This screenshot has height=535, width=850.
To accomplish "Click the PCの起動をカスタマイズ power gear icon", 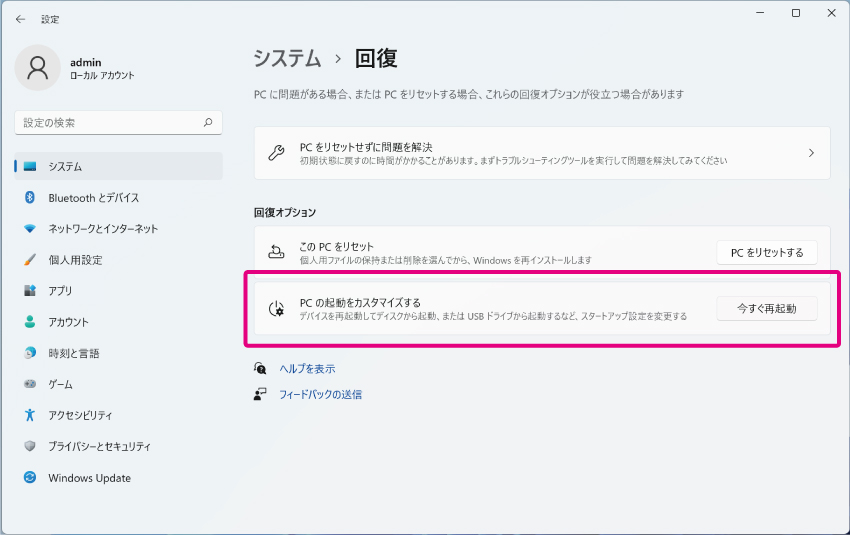I will click(x=276, y=308).
